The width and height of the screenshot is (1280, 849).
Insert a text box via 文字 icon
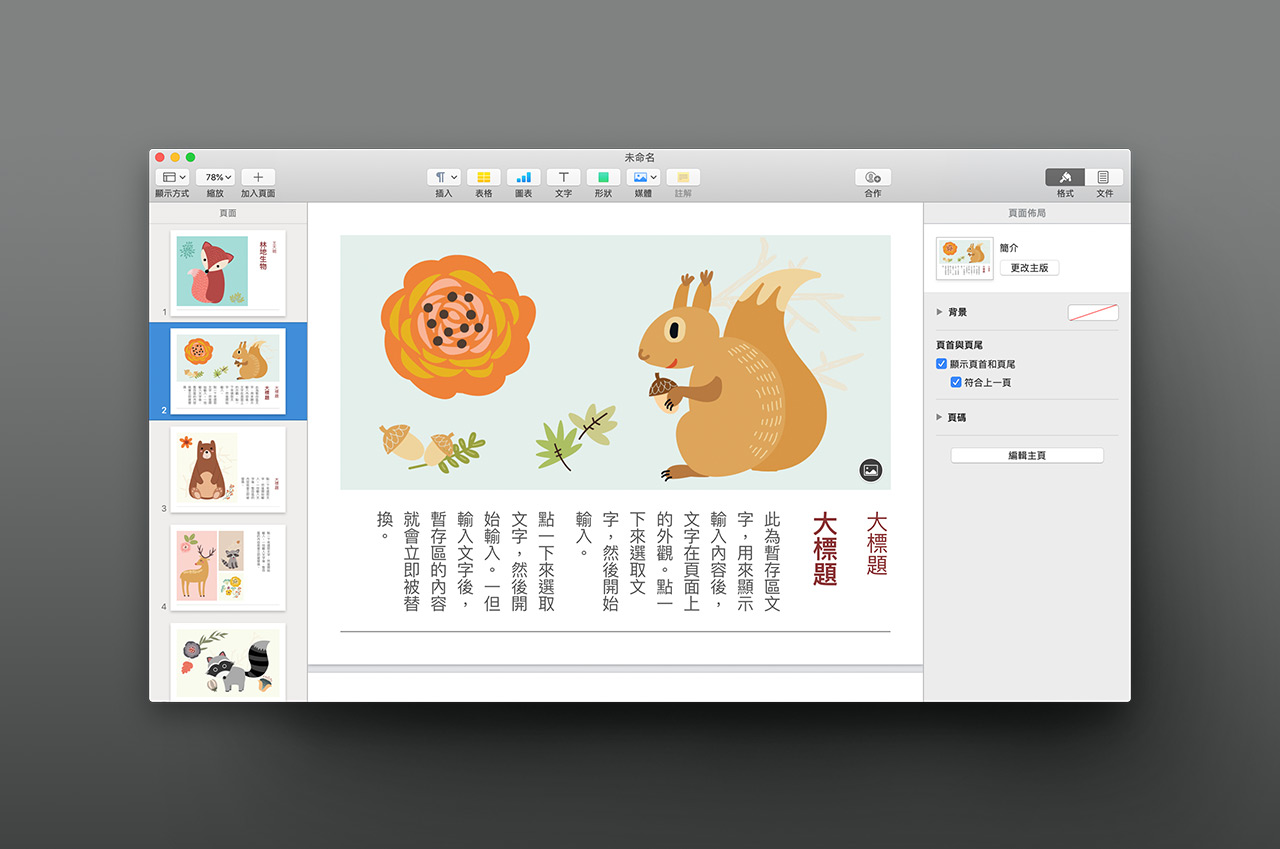[x=563, y=177]
